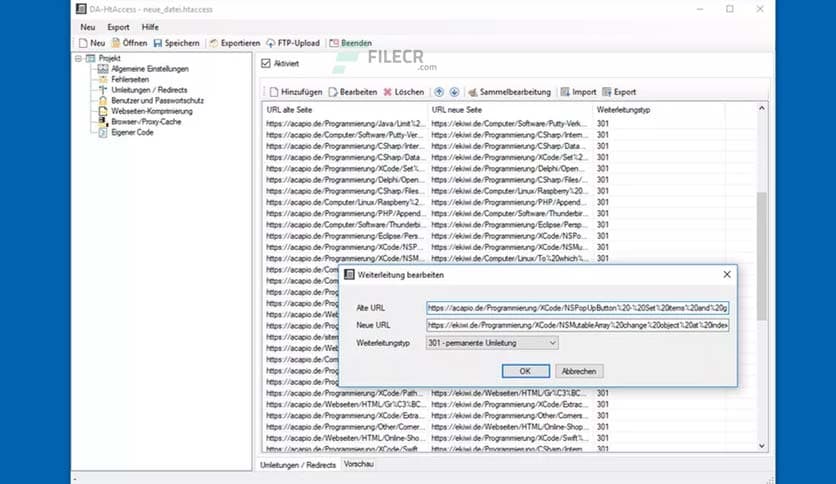This screenshot has width=836, height=484.
Task: Click the Import toolbar button
Action: point(578,92)
